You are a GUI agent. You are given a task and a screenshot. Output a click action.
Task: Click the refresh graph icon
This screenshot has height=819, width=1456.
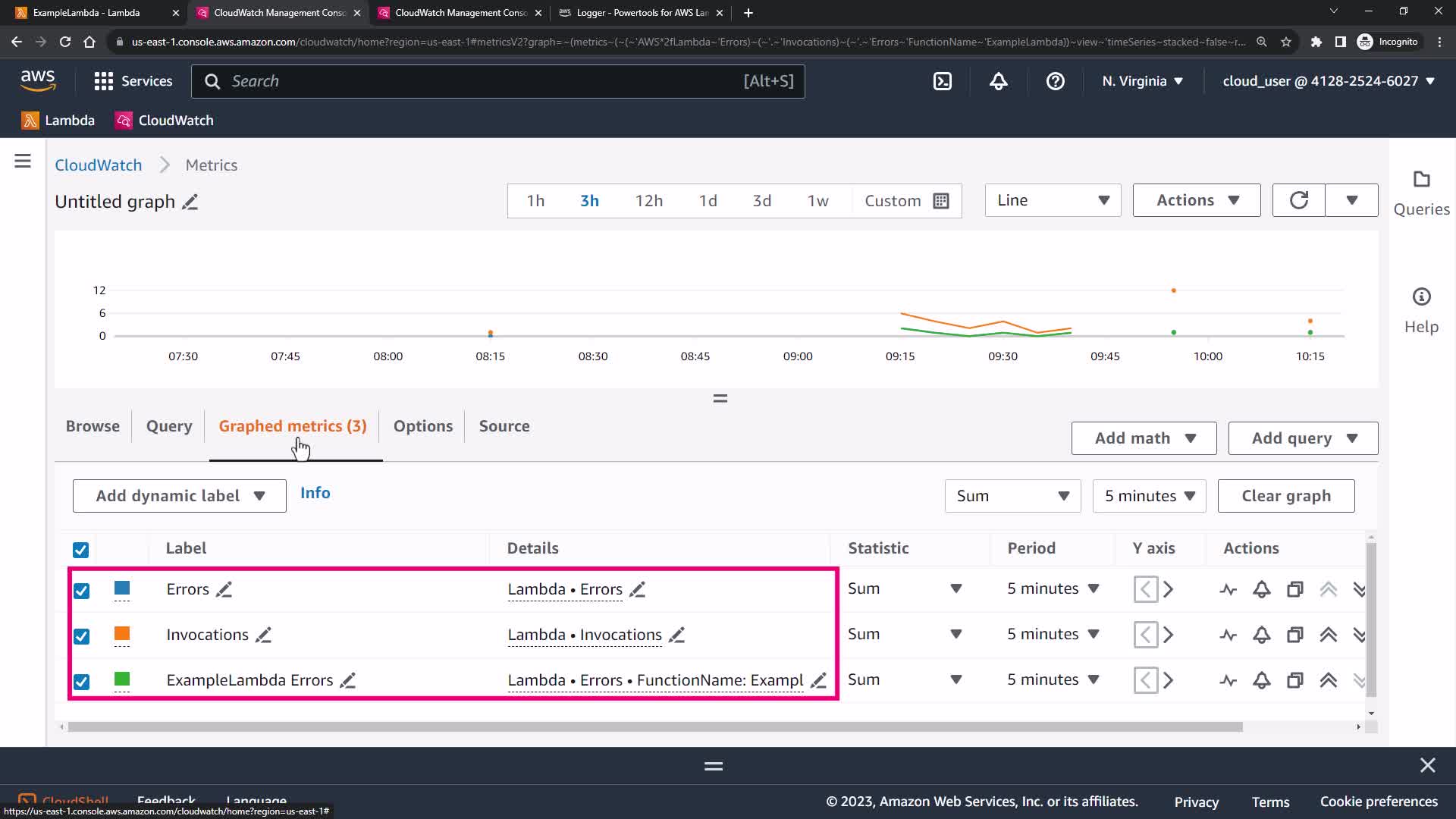click(x=1298, y=200)
